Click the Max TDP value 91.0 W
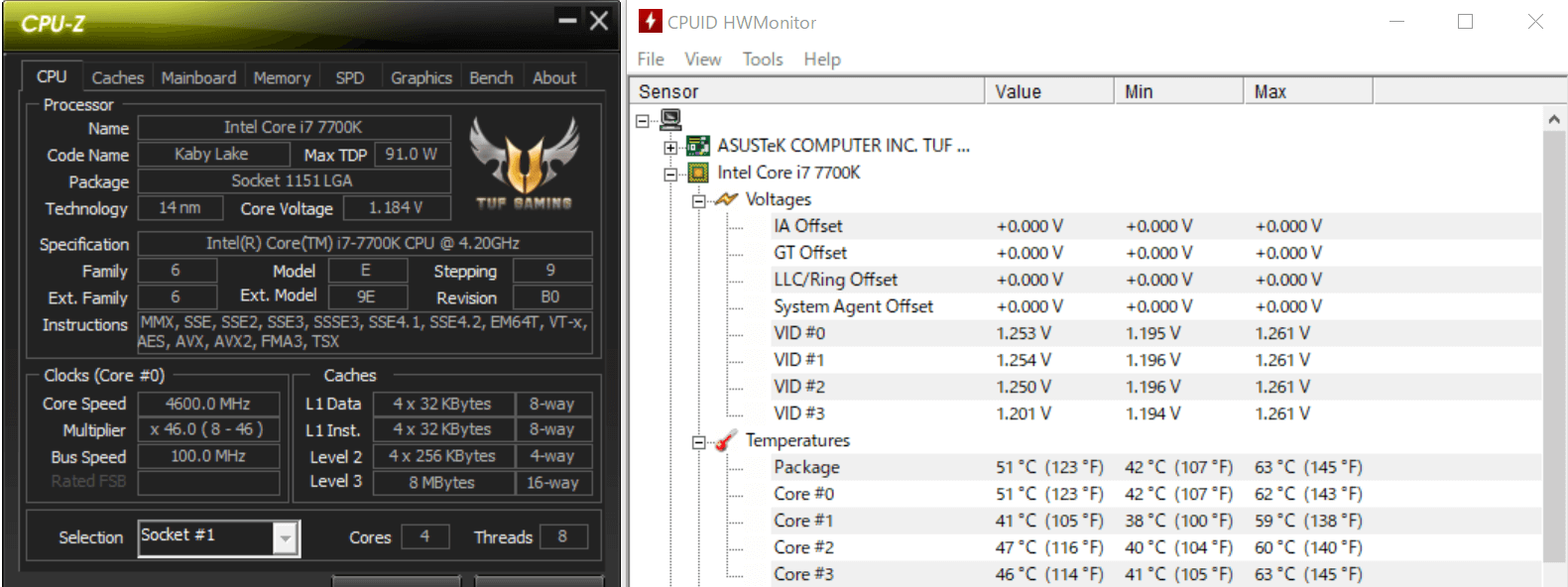The height and width of the screenshot is (587, 1568). coord(413,155)
